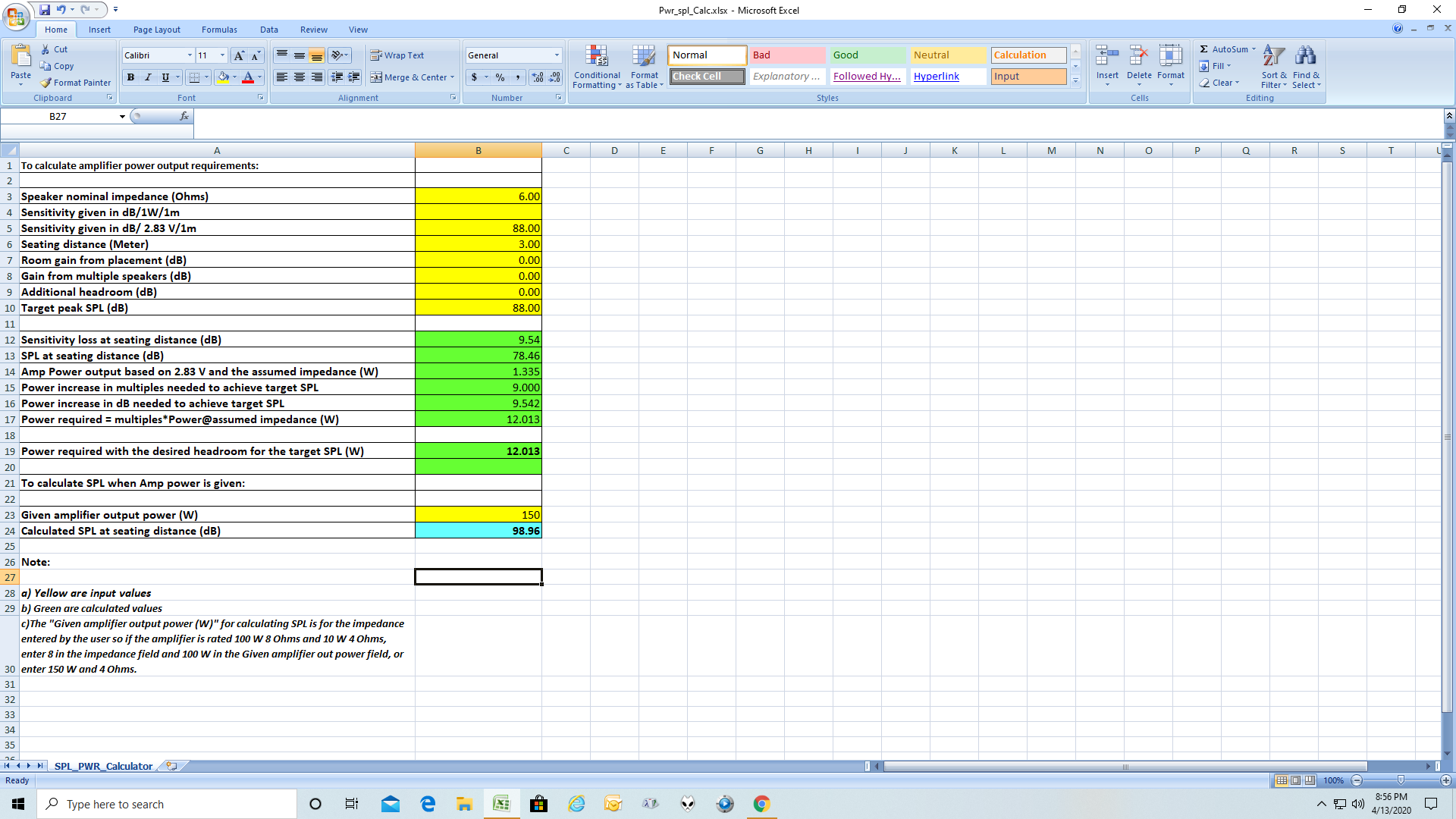
Task: Open the Formulas tab
Action: pos(219,30)
